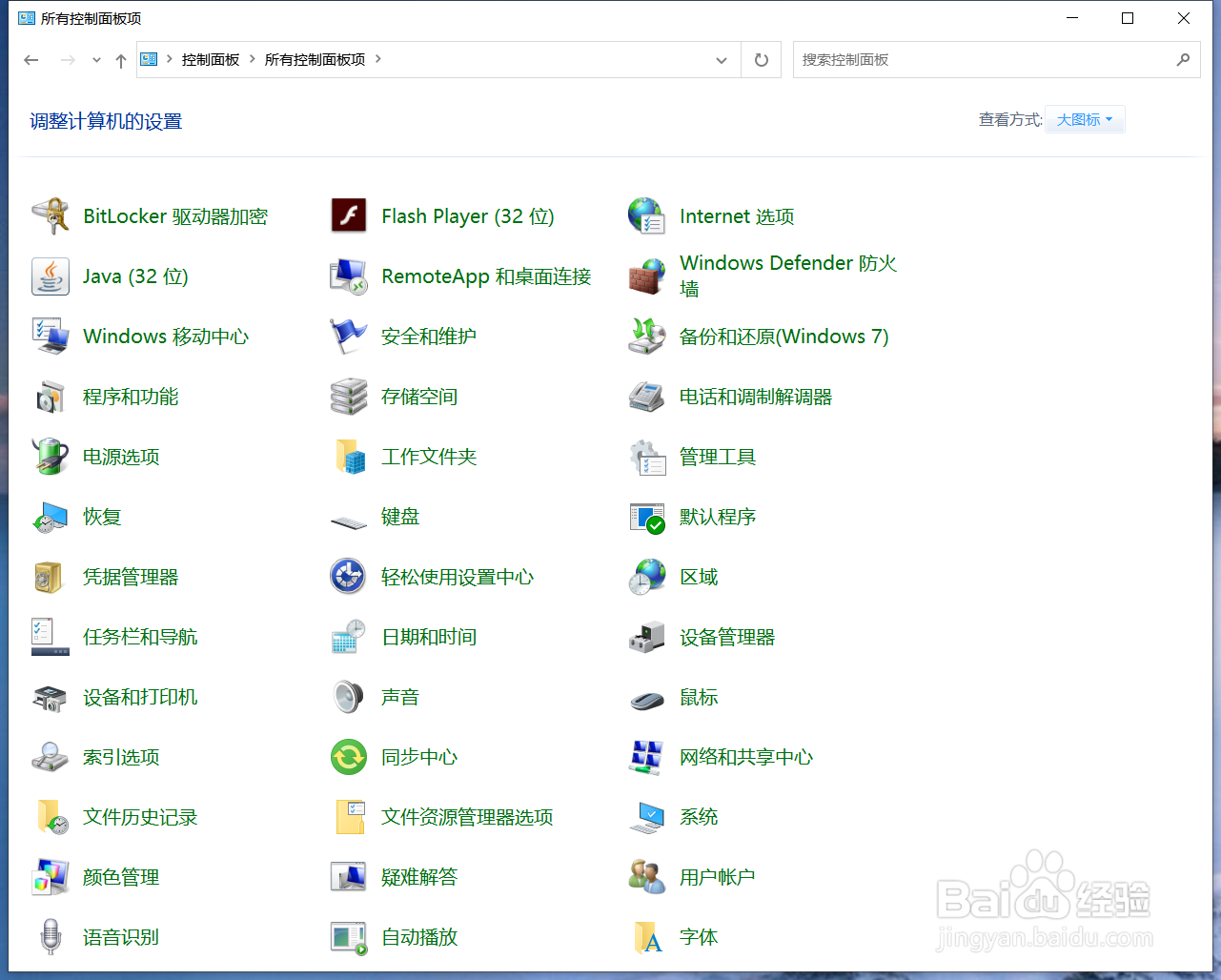1221x980 pixels.
Task: Click the 鼠标 mouse icon
Action: (x=647, y=701)
